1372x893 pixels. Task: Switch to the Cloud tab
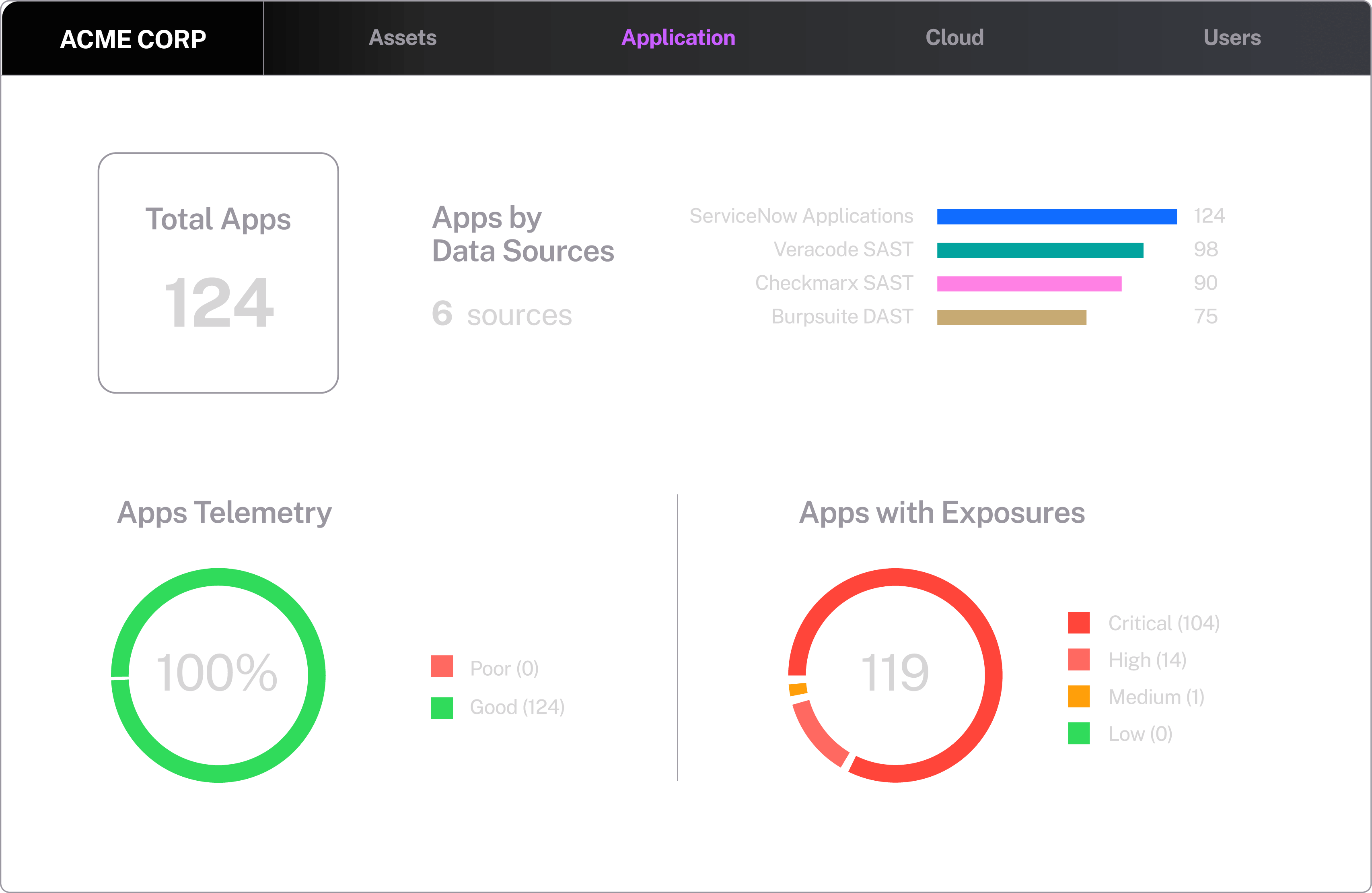(x=954, y=38)
